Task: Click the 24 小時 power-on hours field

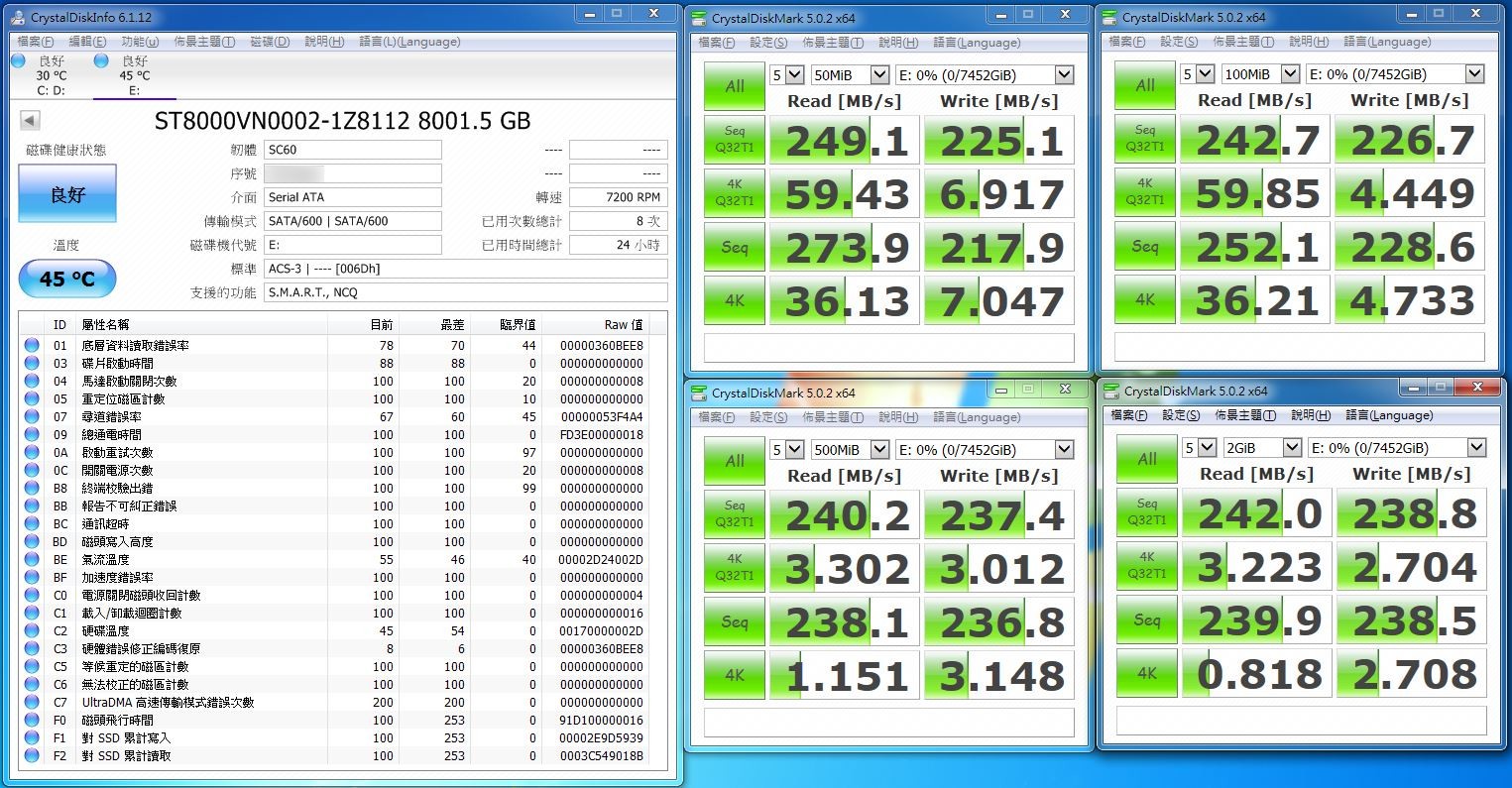Action: coord(618,245)
